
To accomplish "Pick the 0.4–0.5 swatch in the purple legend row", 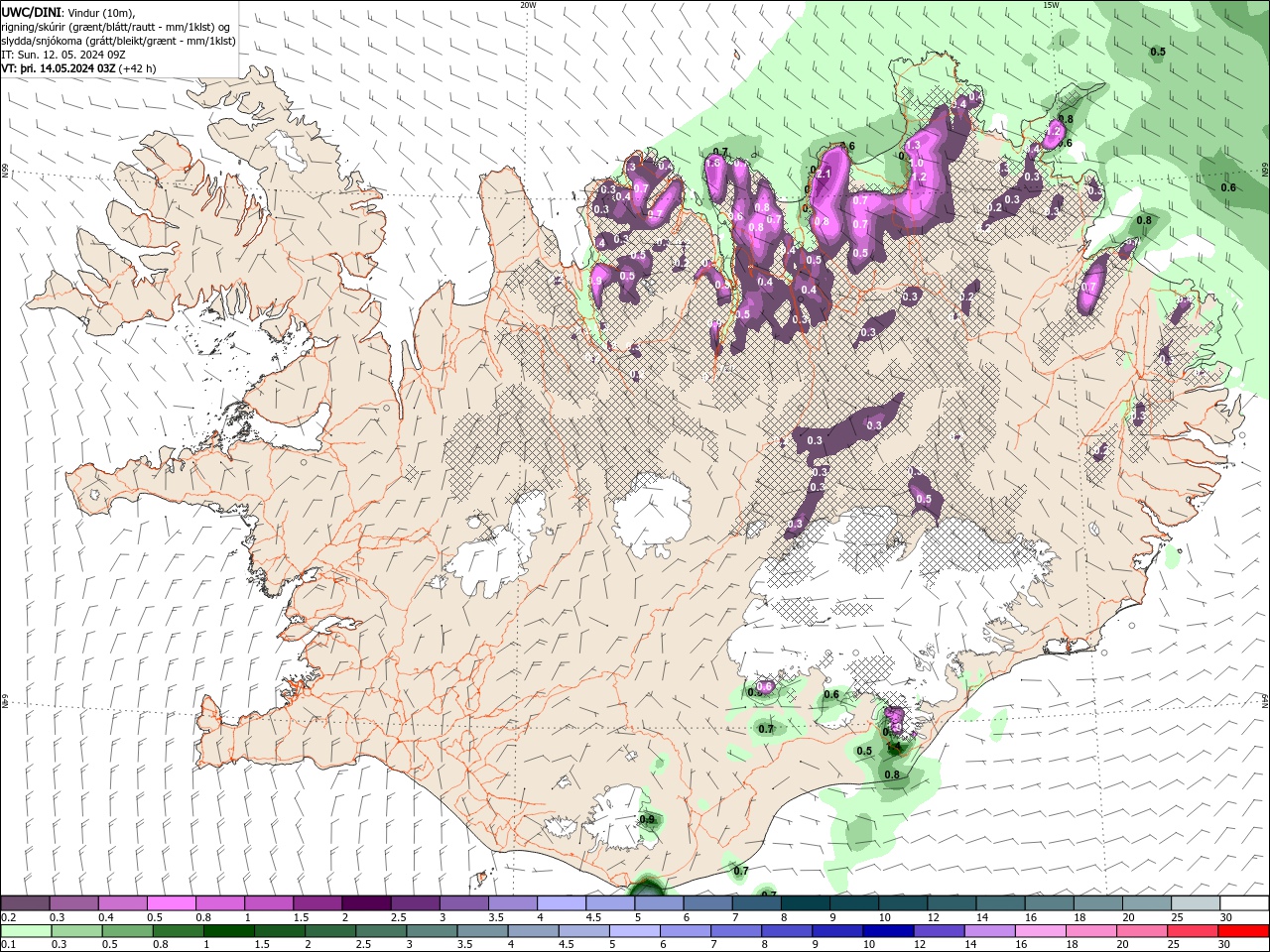I will point(122,903).
